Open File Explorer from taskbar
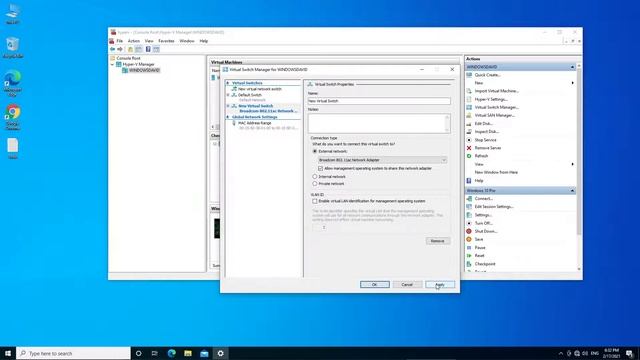The width and height of the screenshot is (640, 360). (188, 353)
